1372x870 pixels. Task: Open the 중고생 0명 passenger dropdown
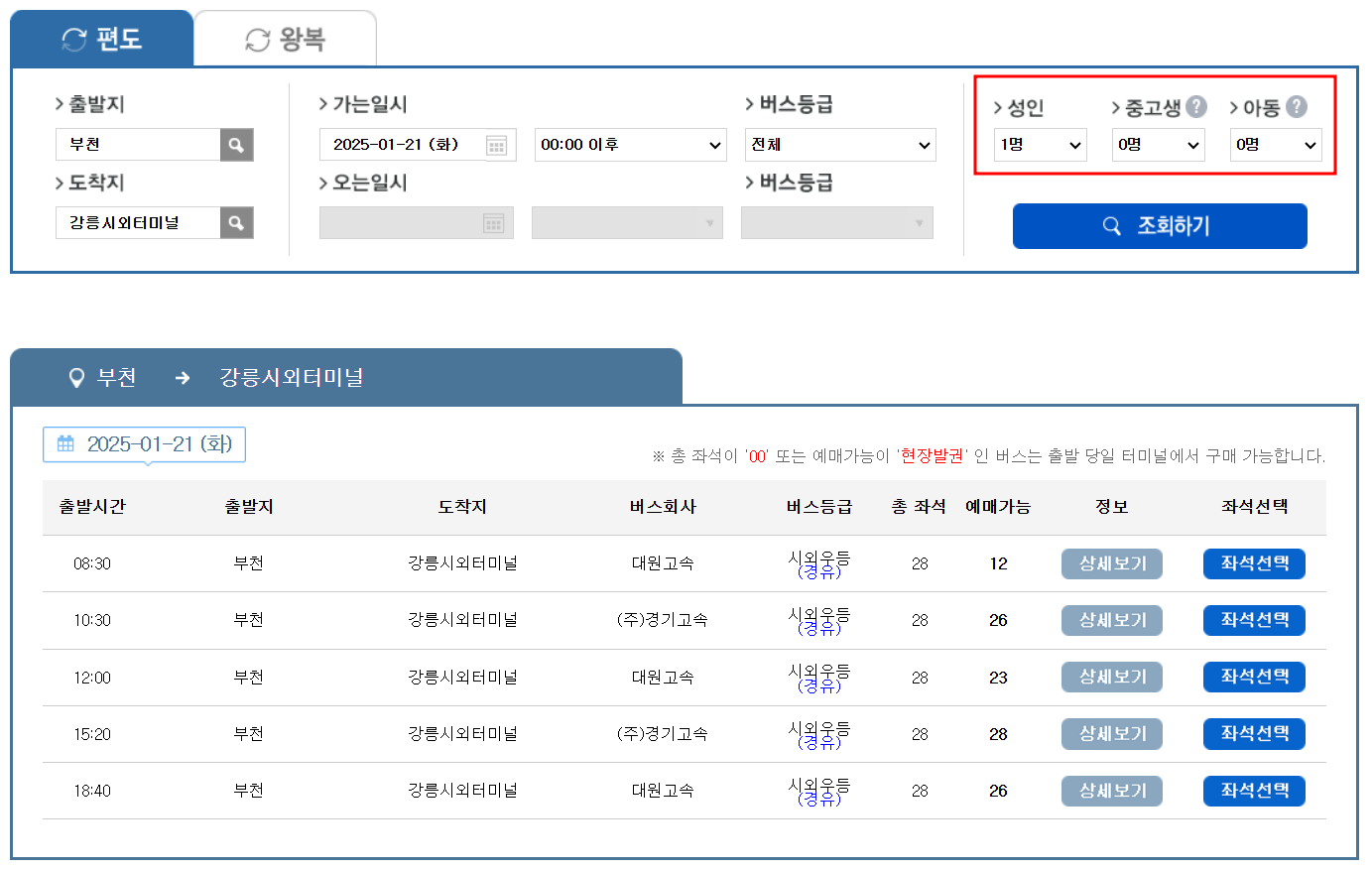pos(1158,145)
